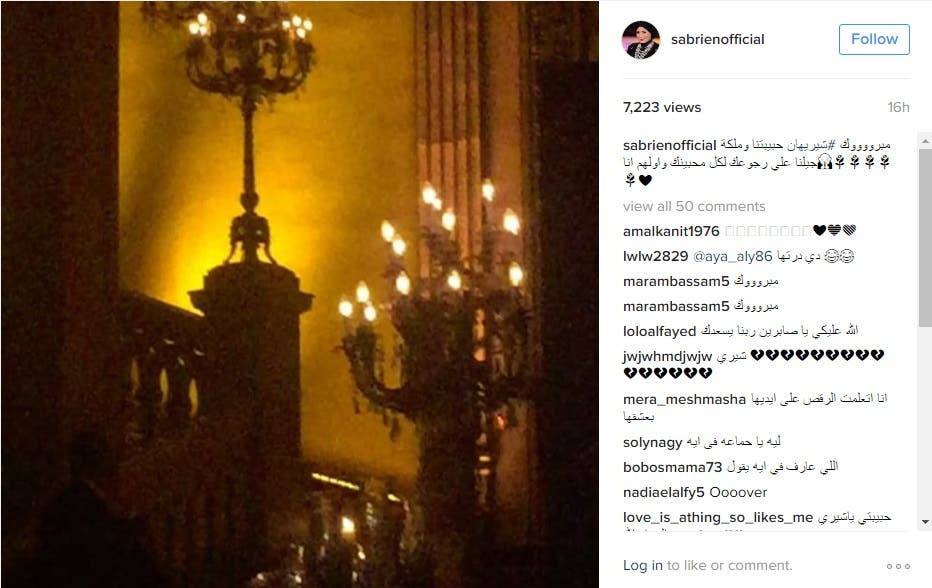The width and height of the screenshot is (932, 588).
Task: Follow the sabrienofficial account
Action: pyautogui.click(x=874, y=39)
